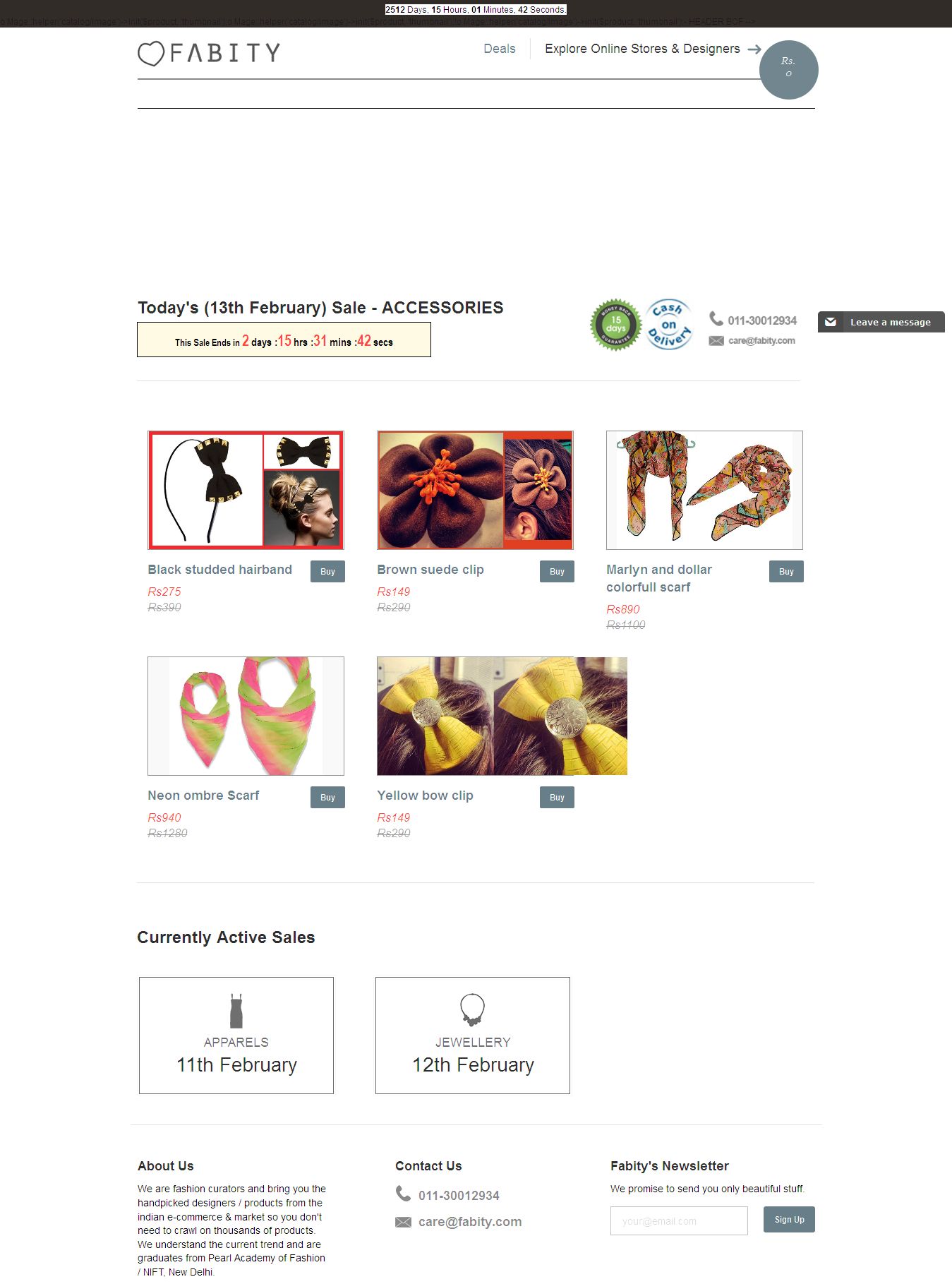952x1284 pixels.
Task: Click the newsletter email input field
Action: click(x=679, y=1220)
